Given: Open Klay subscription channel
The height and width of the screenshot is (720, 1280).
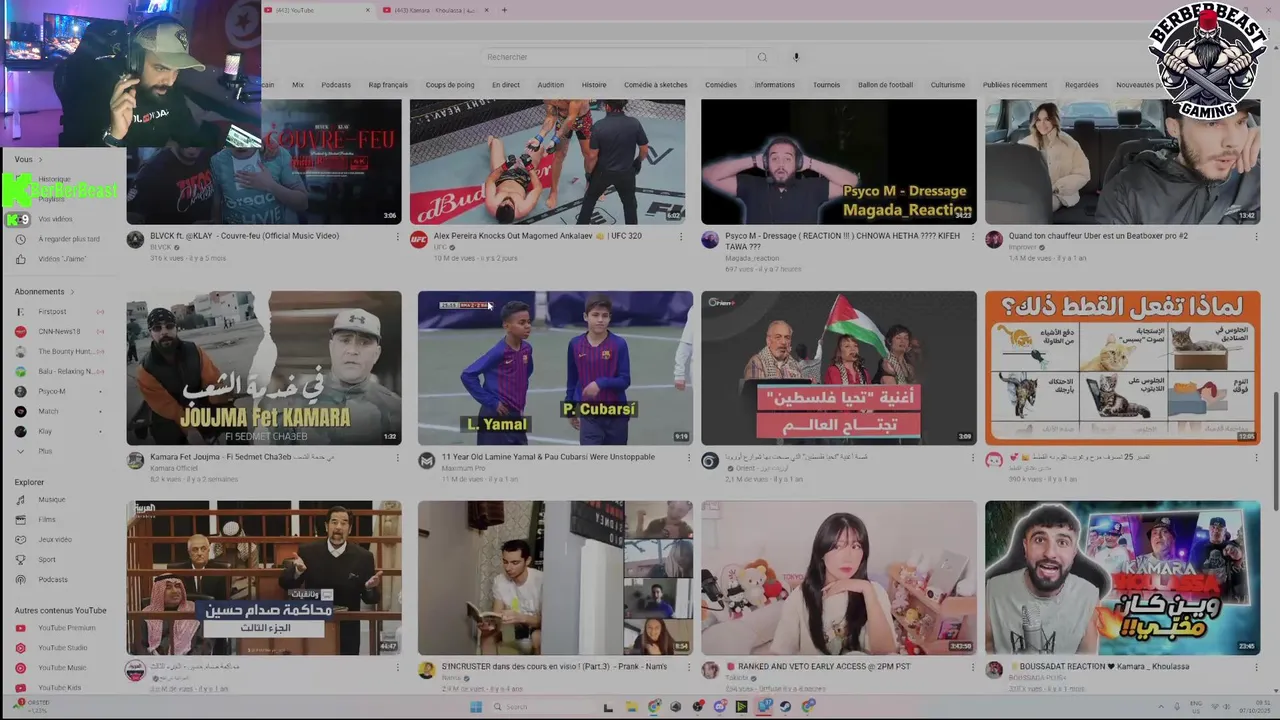Looking at the screenshot, I should pyautogui.click(x=46, y=431).
